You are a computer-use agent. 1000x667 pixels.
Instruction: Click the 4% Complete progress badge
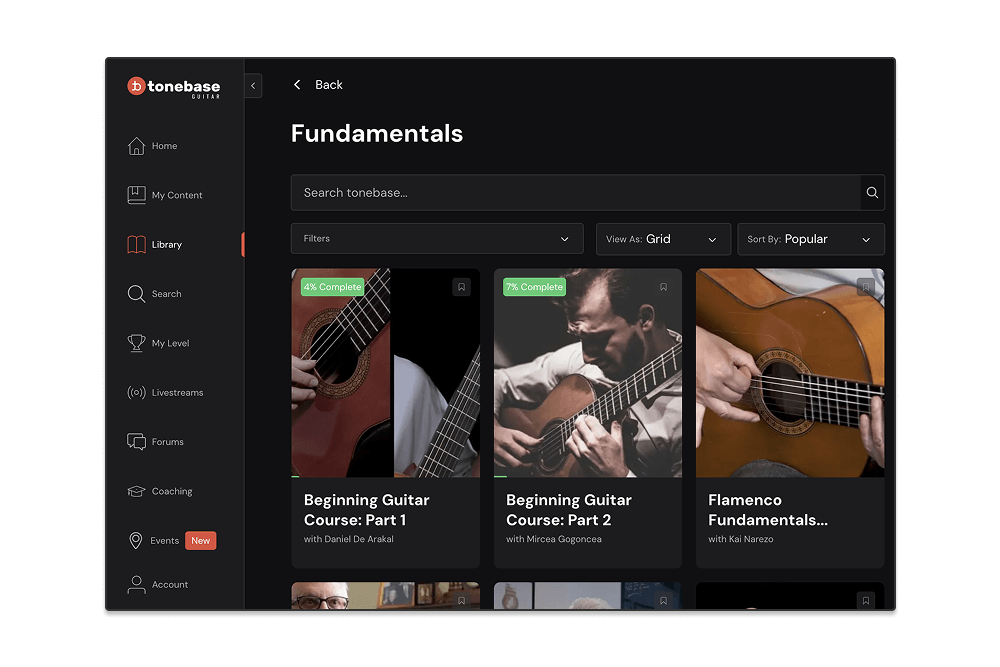tap(332, 287)
